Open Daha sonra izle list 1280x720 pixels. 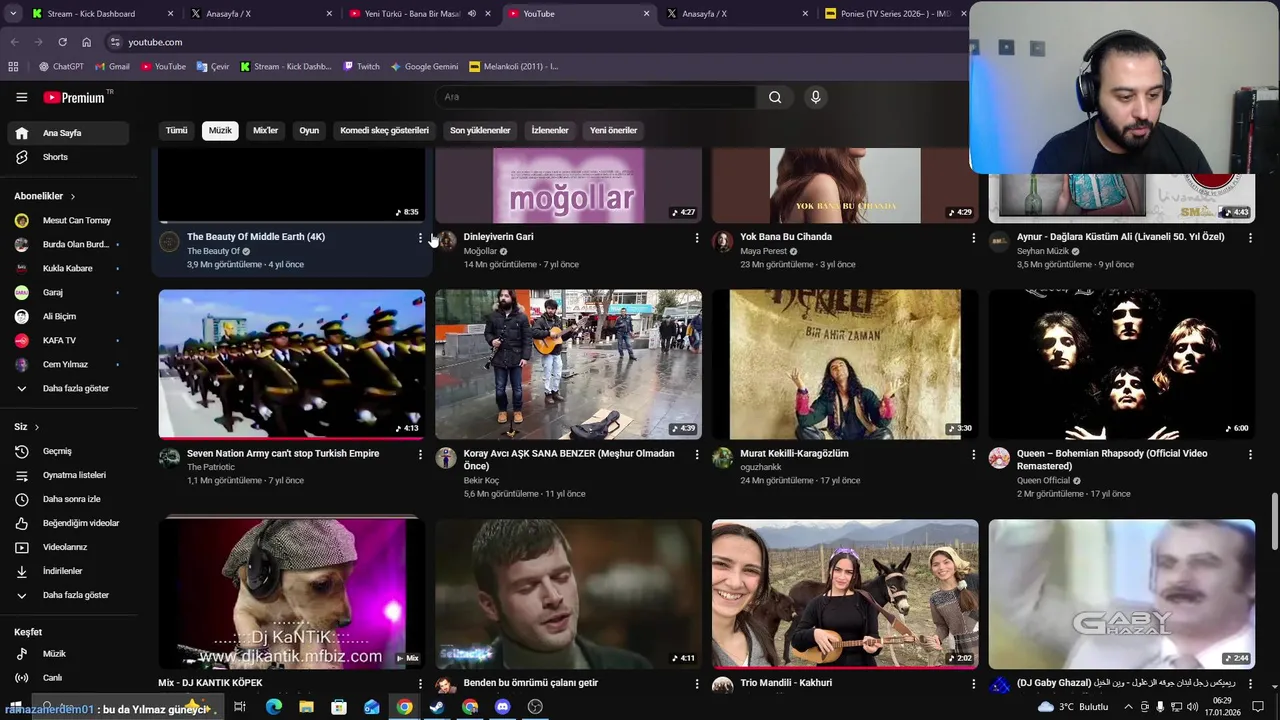pyautogui.click(x=68, y=499)
